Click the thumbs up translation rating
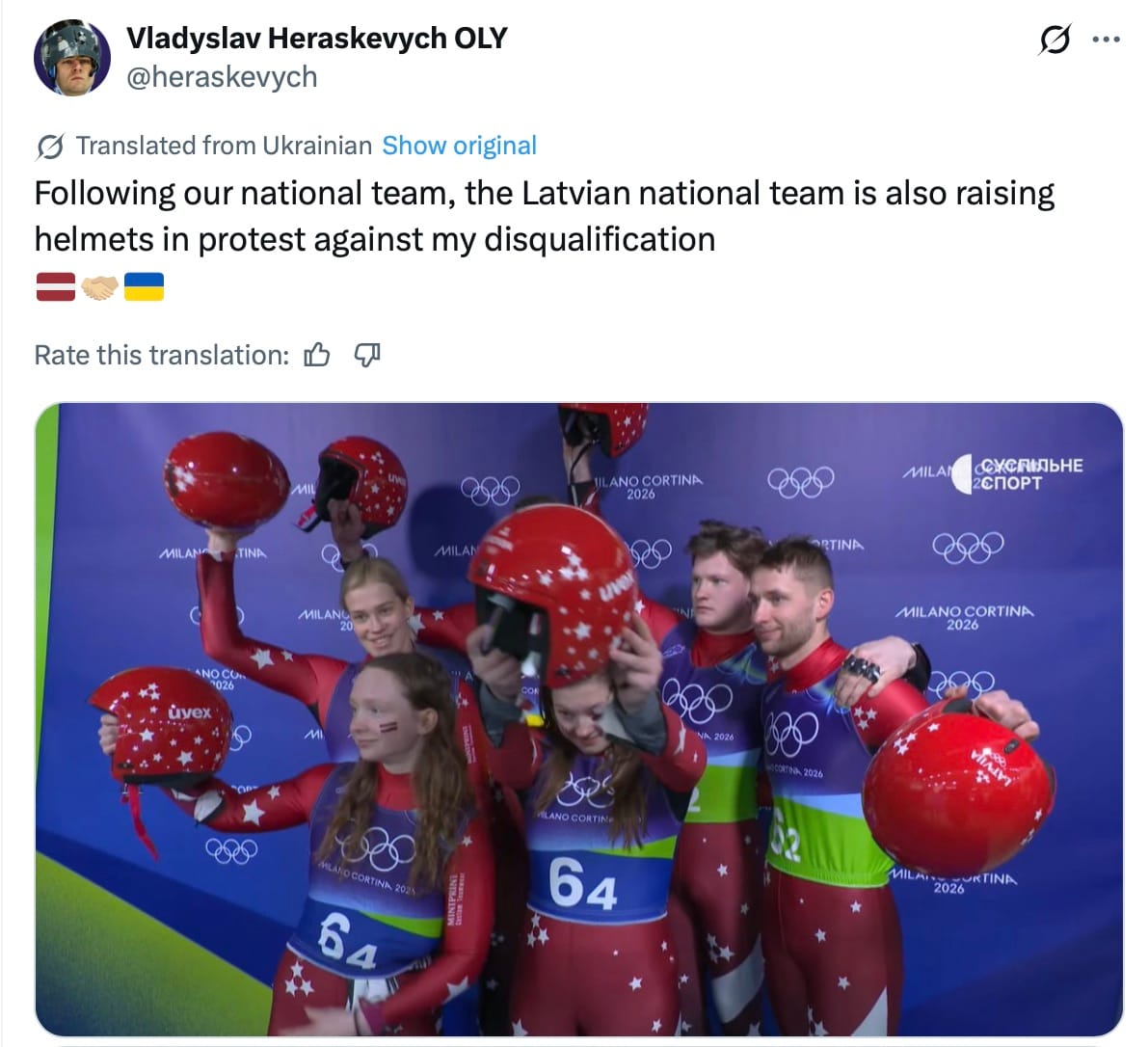This screenshot has width=1148, height=1047. pyautogui.click(x=317, y=355)
